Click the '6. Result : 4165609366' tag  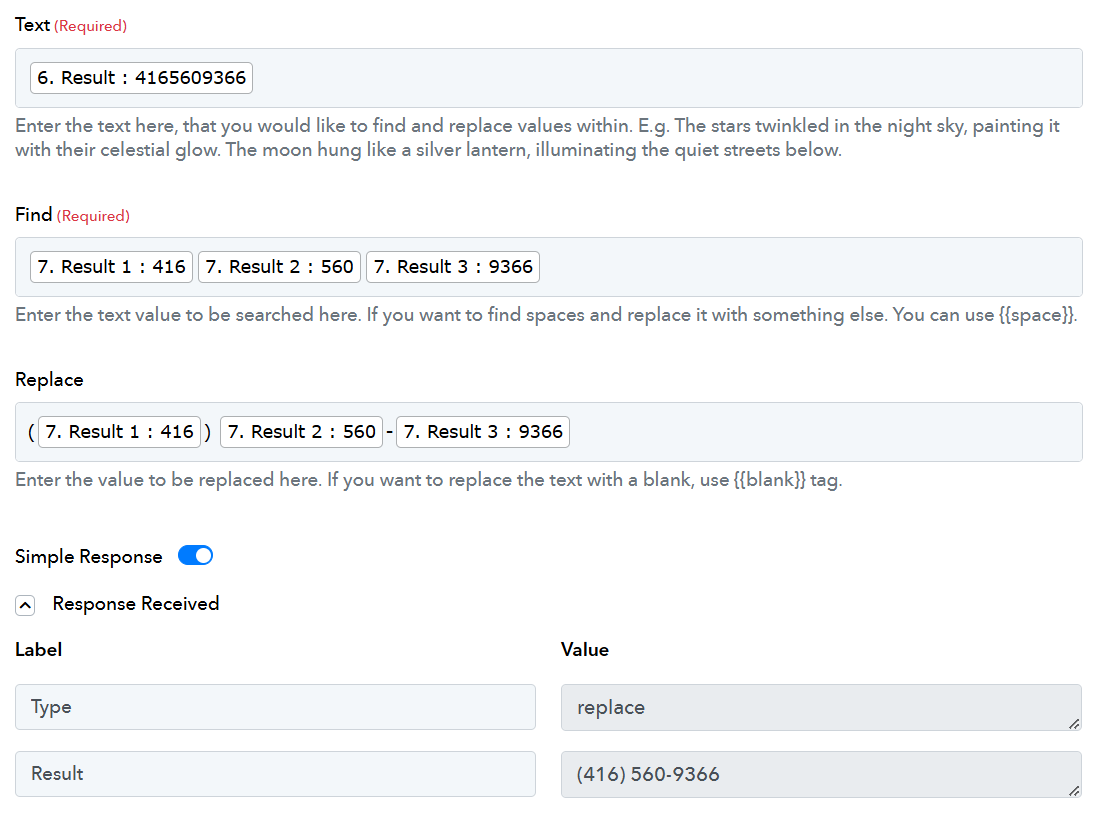(141, 78)
